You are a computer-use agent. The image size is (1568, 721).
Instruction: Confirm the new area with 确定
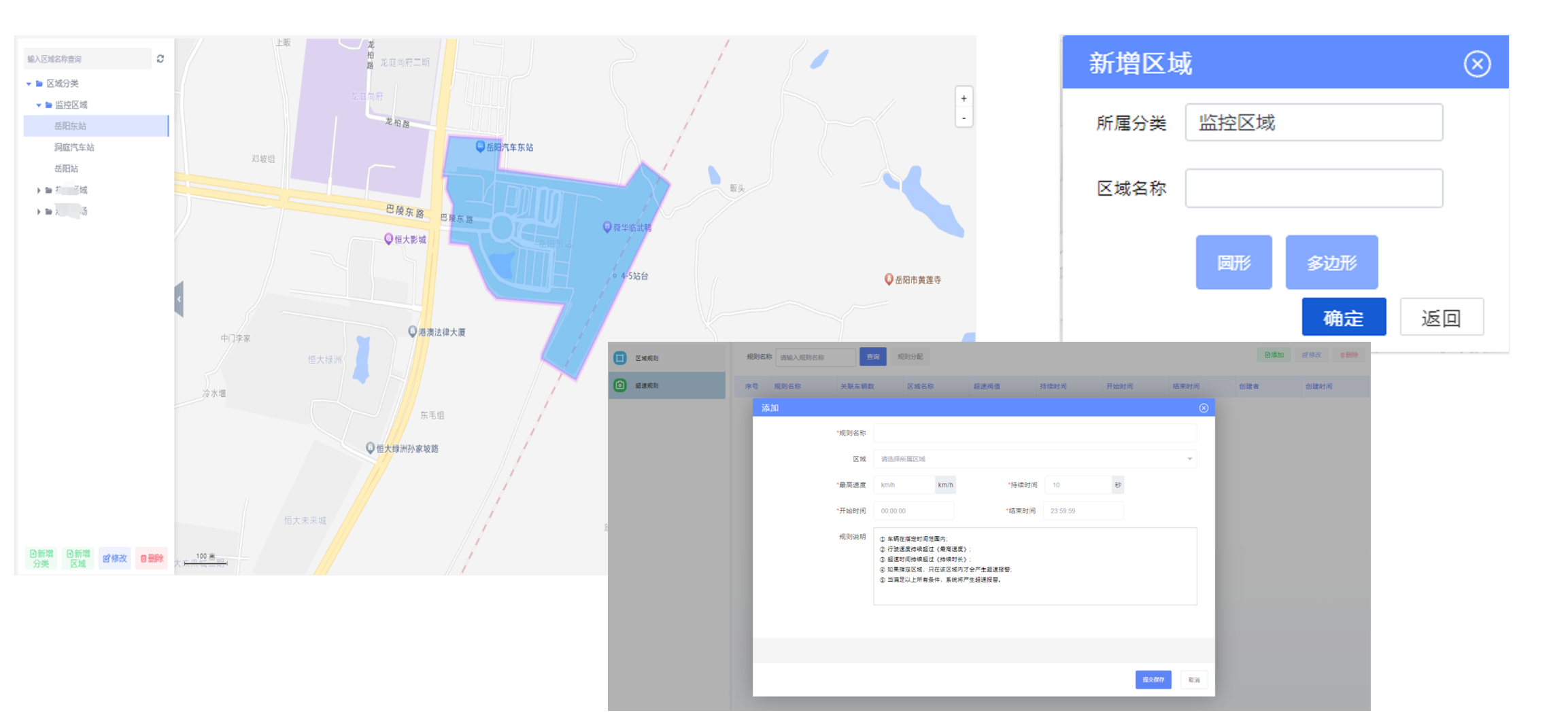1344,317
